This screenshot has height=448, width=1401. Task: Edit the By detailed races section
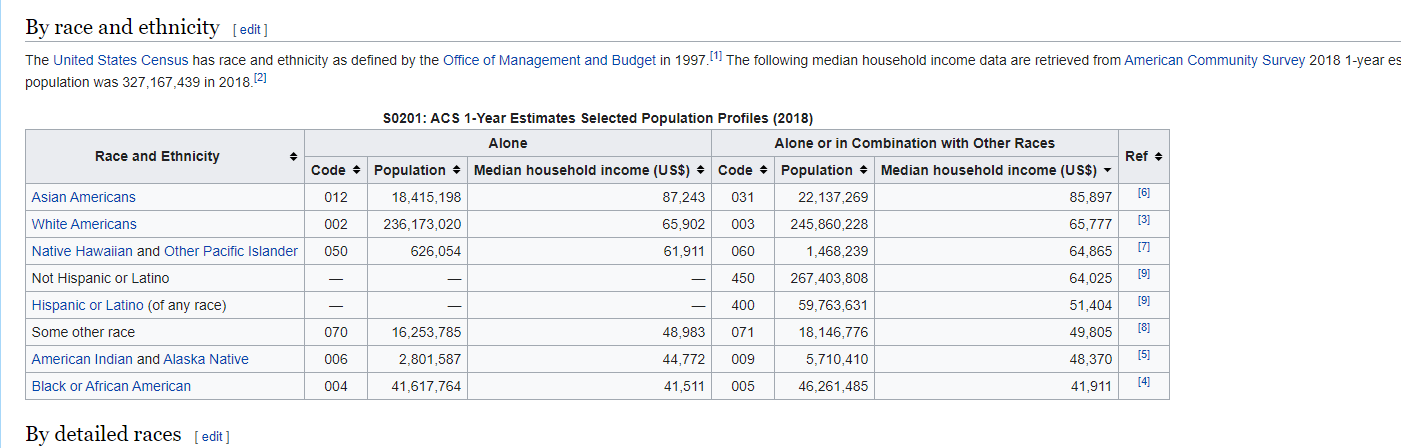pos(211,437)
